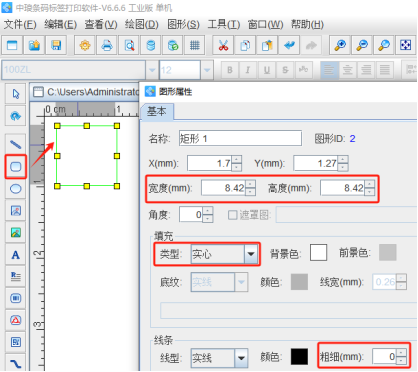Select the straight line drawing tool
Screen dimensions: 418x372
click(16, 144)
